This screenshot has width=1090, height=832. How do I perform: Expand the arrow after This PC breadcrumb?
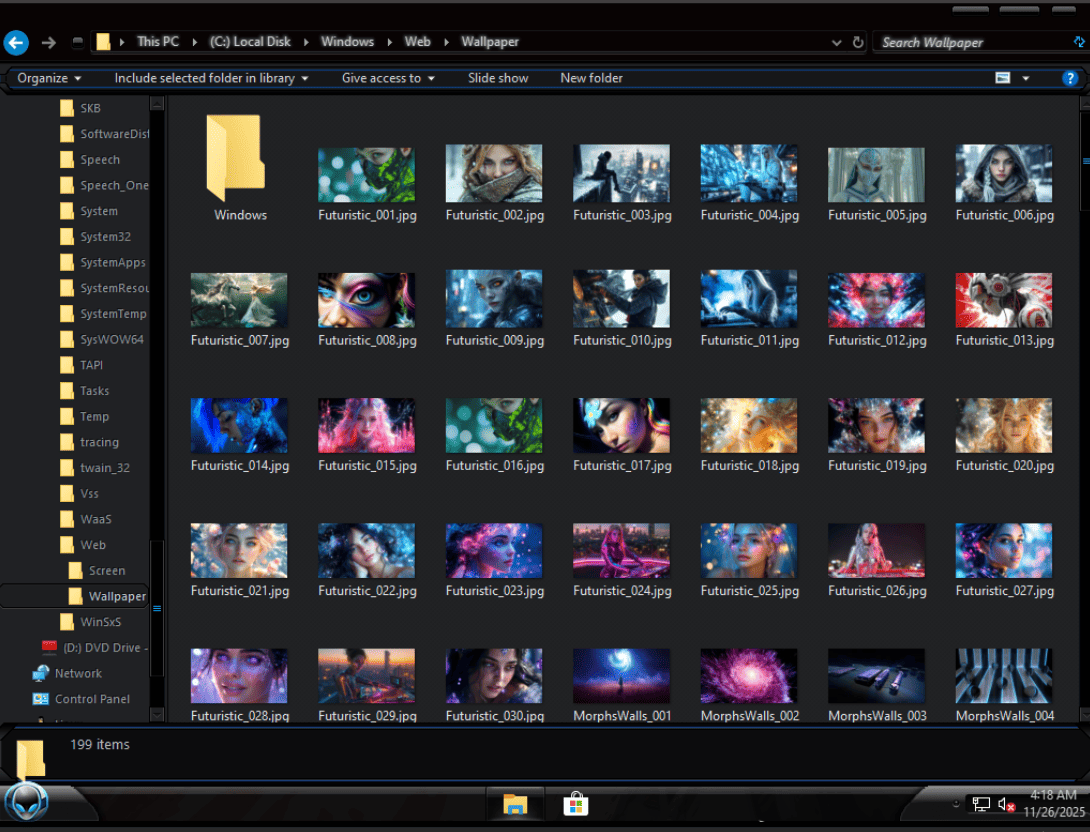(x=195, y=42)
